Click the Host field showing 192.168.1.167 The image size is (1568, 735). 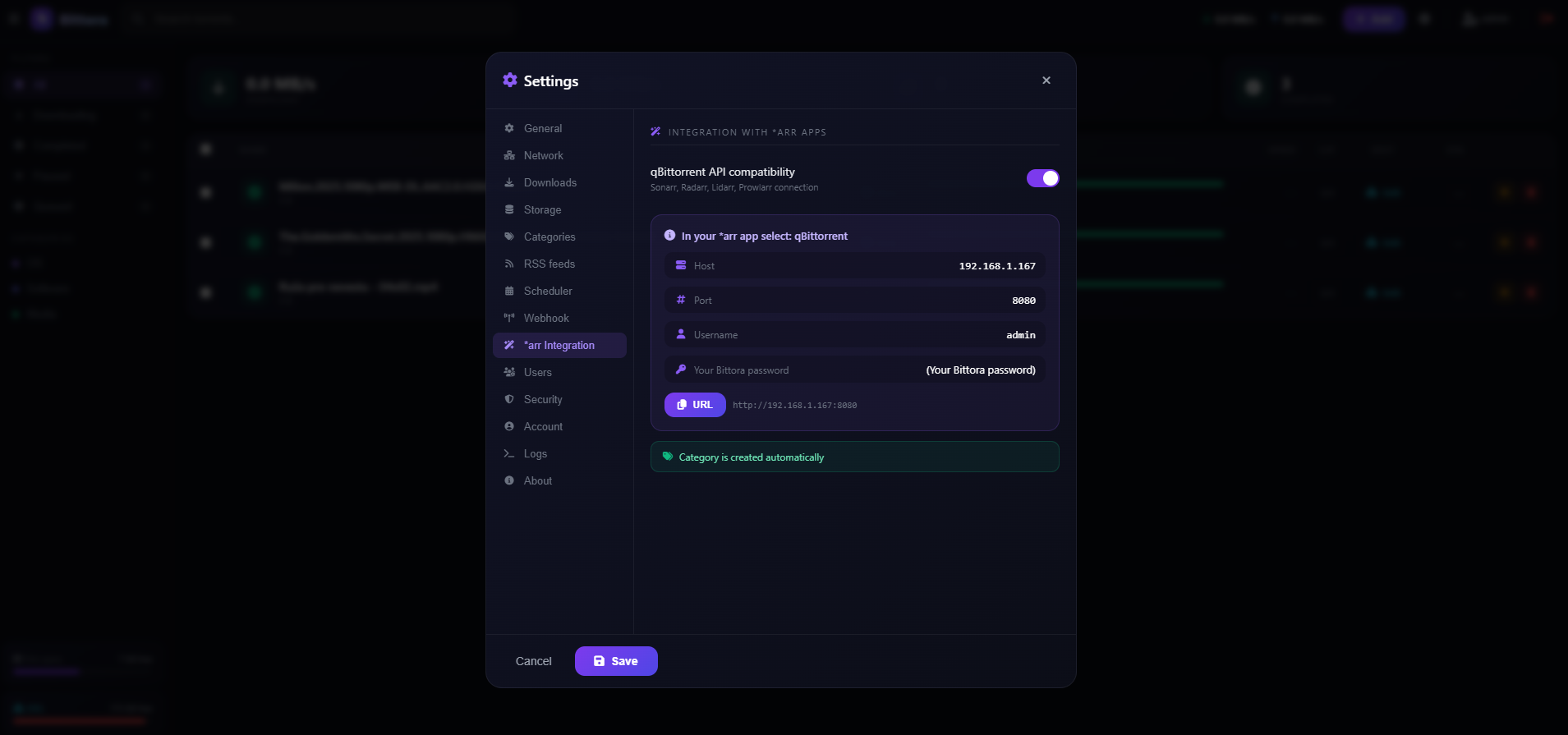[x=854, y=265]
